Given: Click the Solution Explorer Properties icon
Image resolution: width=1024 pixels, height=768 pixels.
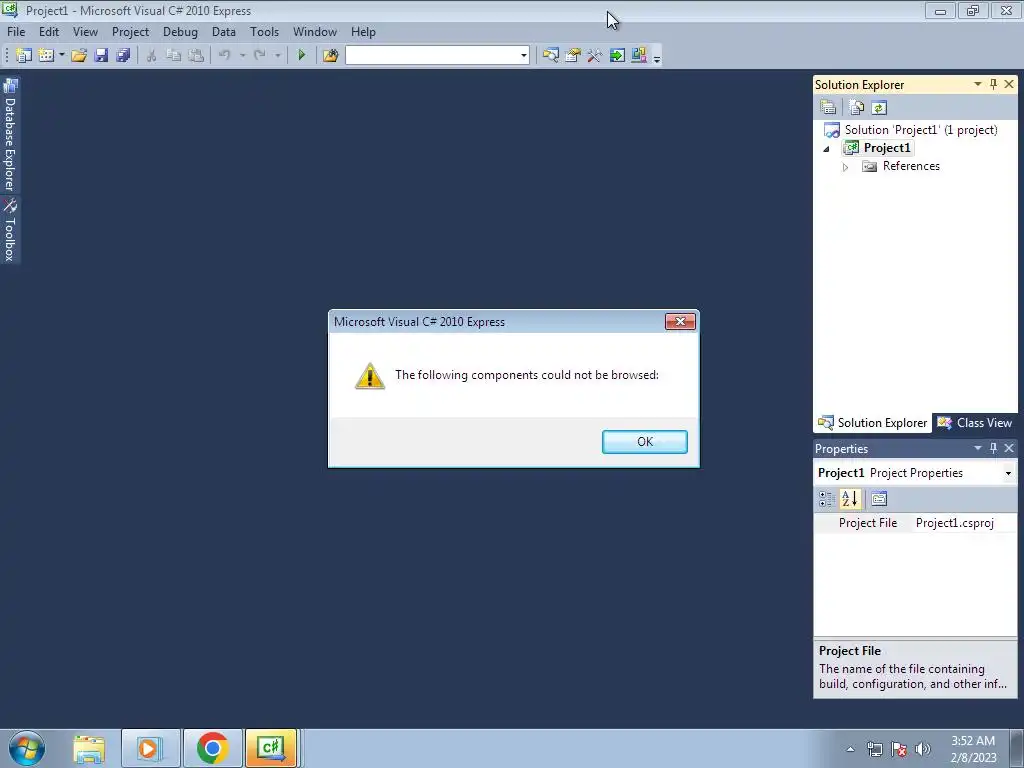Looking at the screenshot, I should 828,107.
